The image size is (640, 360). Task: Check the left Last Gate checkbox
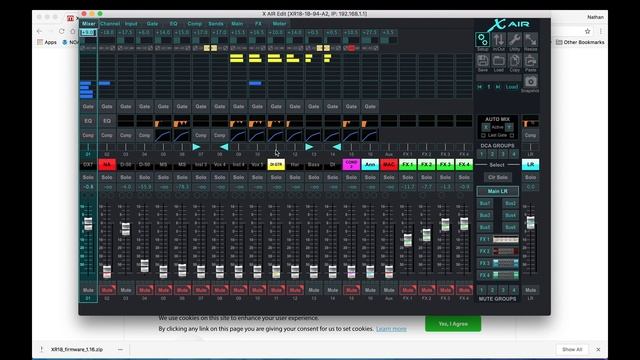483,136
